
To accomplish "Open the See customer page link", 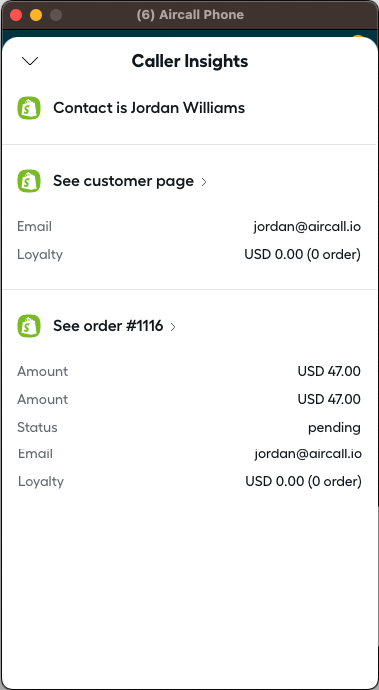I will coord(123,181).
